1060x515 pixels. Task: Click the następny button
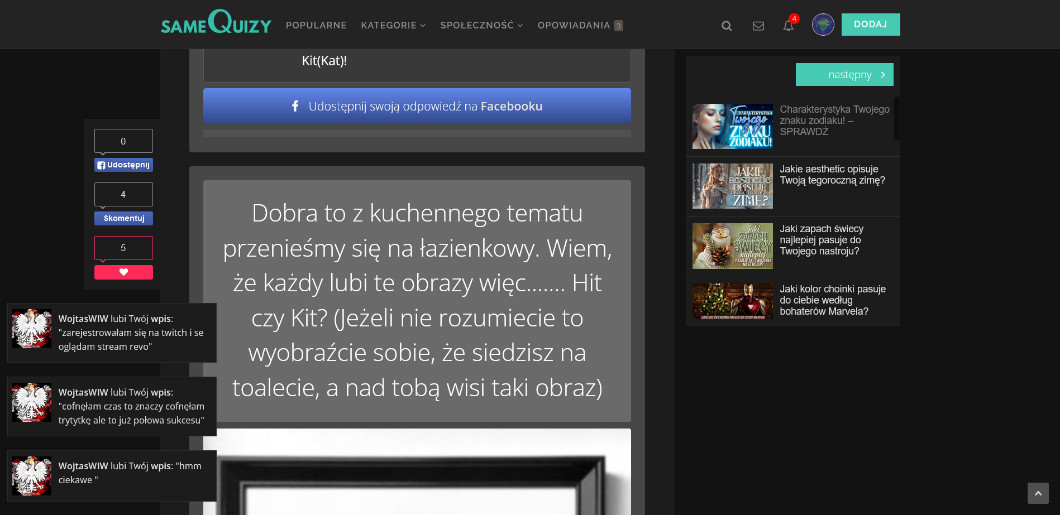[844, 75]
